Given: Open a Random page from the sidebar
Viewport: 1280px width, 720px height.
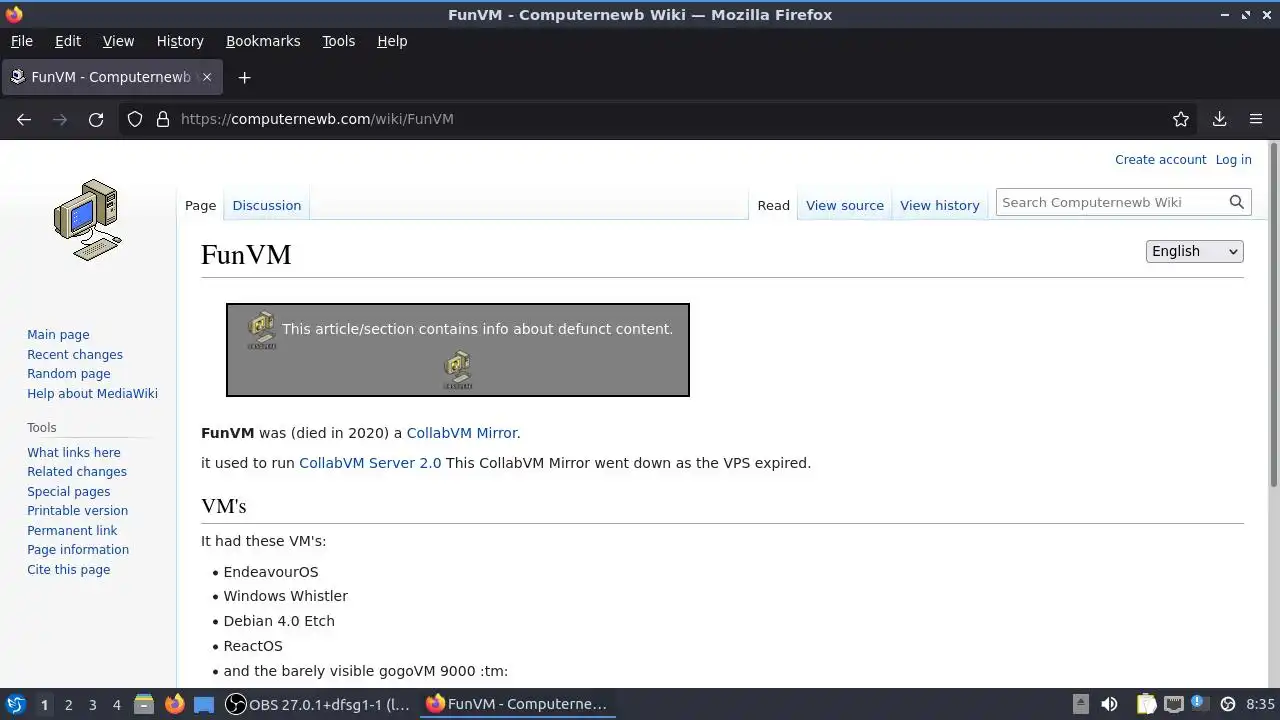Looking at the screenshot, I should [x=69, y=374].
